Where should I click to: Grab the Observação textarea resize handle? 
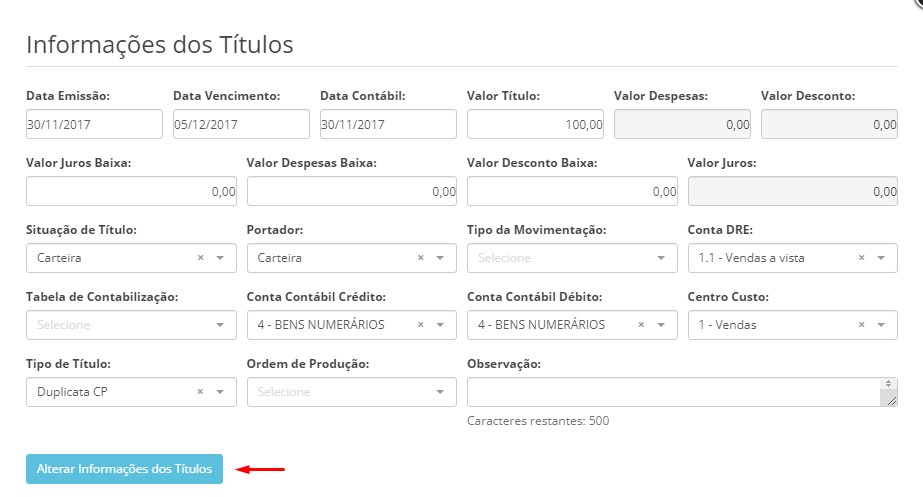point(891,401)
